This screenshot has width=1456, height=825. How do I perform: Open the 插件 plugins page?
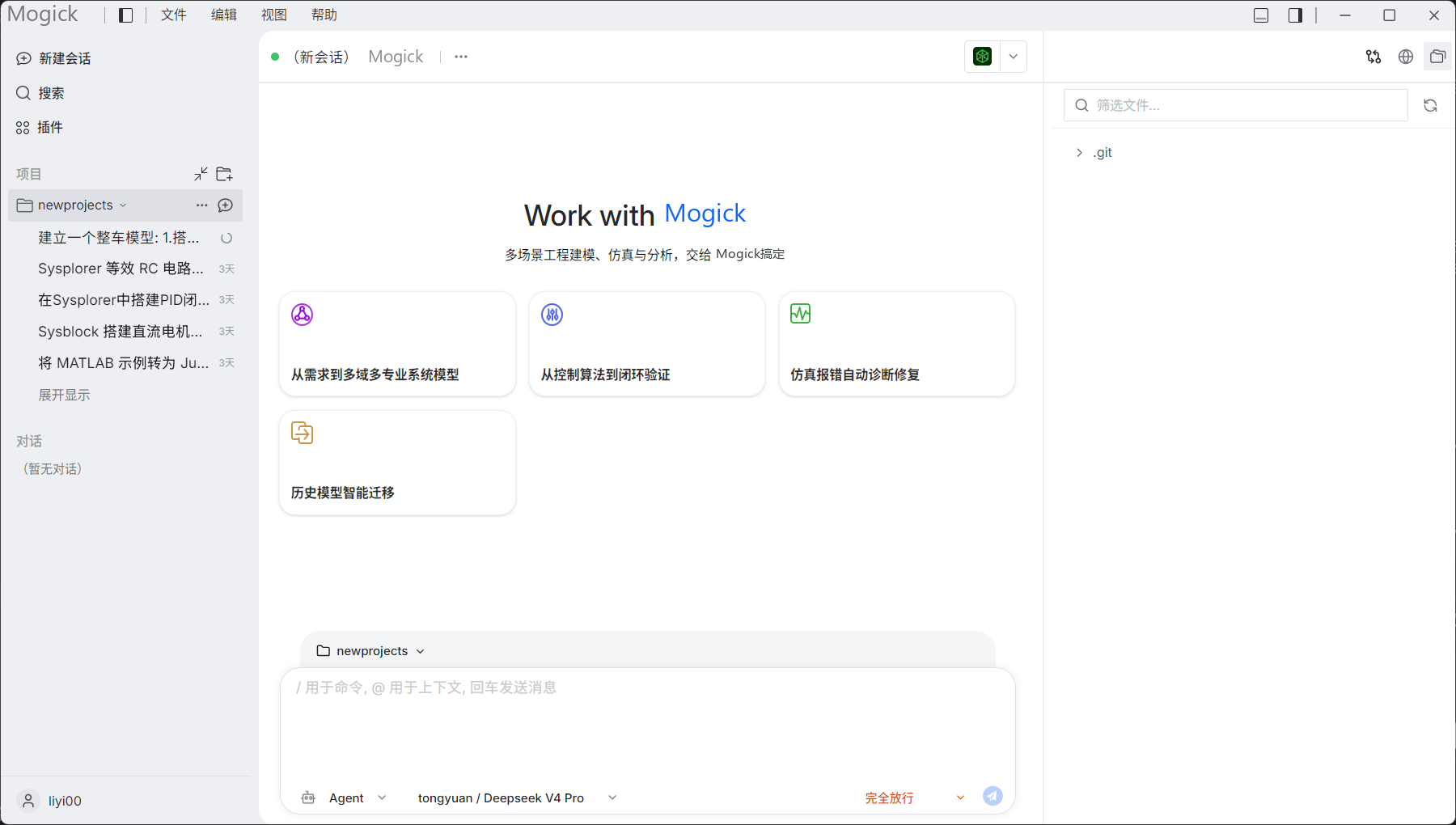(x=40, y=127)
